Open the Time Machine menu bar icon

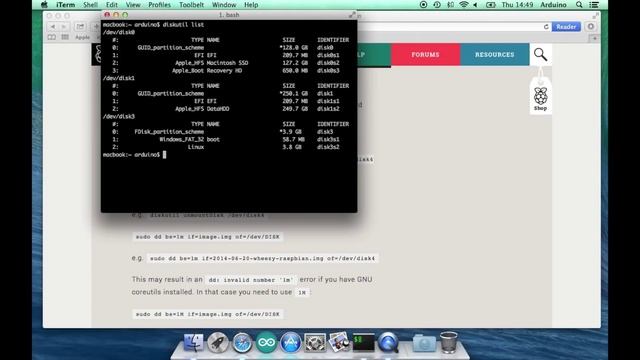437,5
